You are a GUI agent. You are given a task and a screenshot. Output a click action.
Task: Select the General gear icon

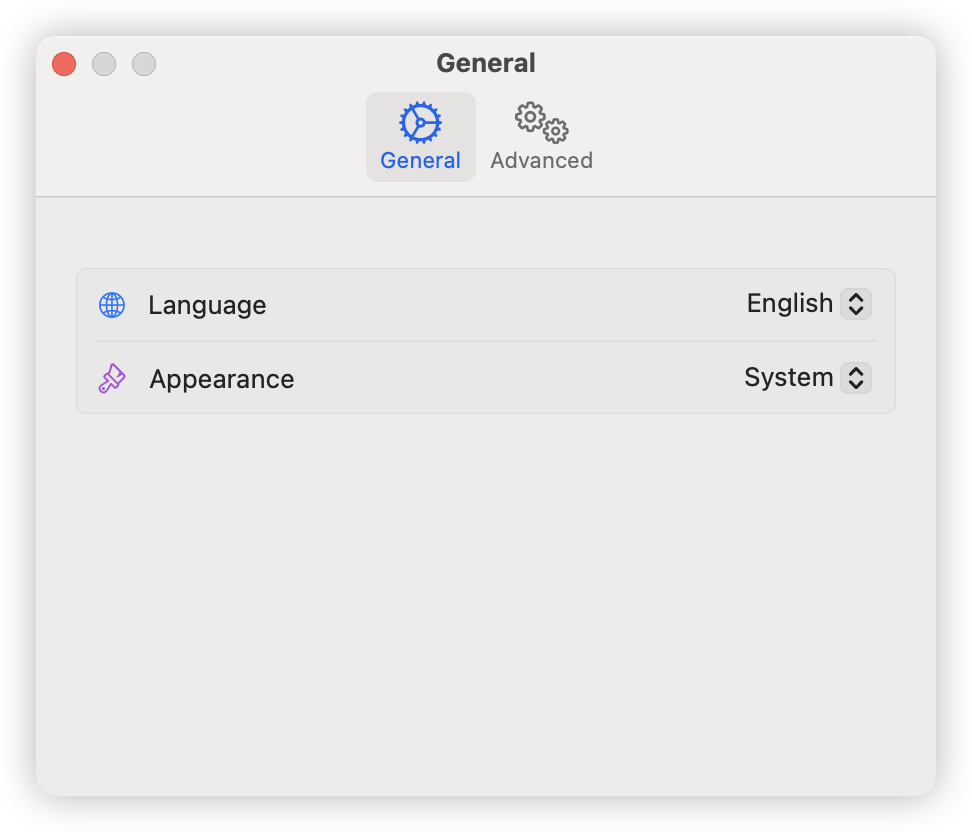[420, 122]
